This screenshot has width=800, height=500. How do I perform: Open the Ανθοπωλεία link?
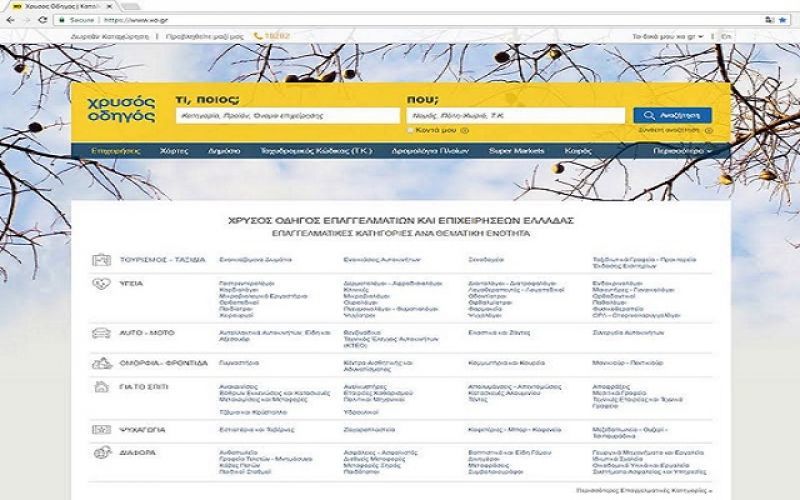click(238, 453)
